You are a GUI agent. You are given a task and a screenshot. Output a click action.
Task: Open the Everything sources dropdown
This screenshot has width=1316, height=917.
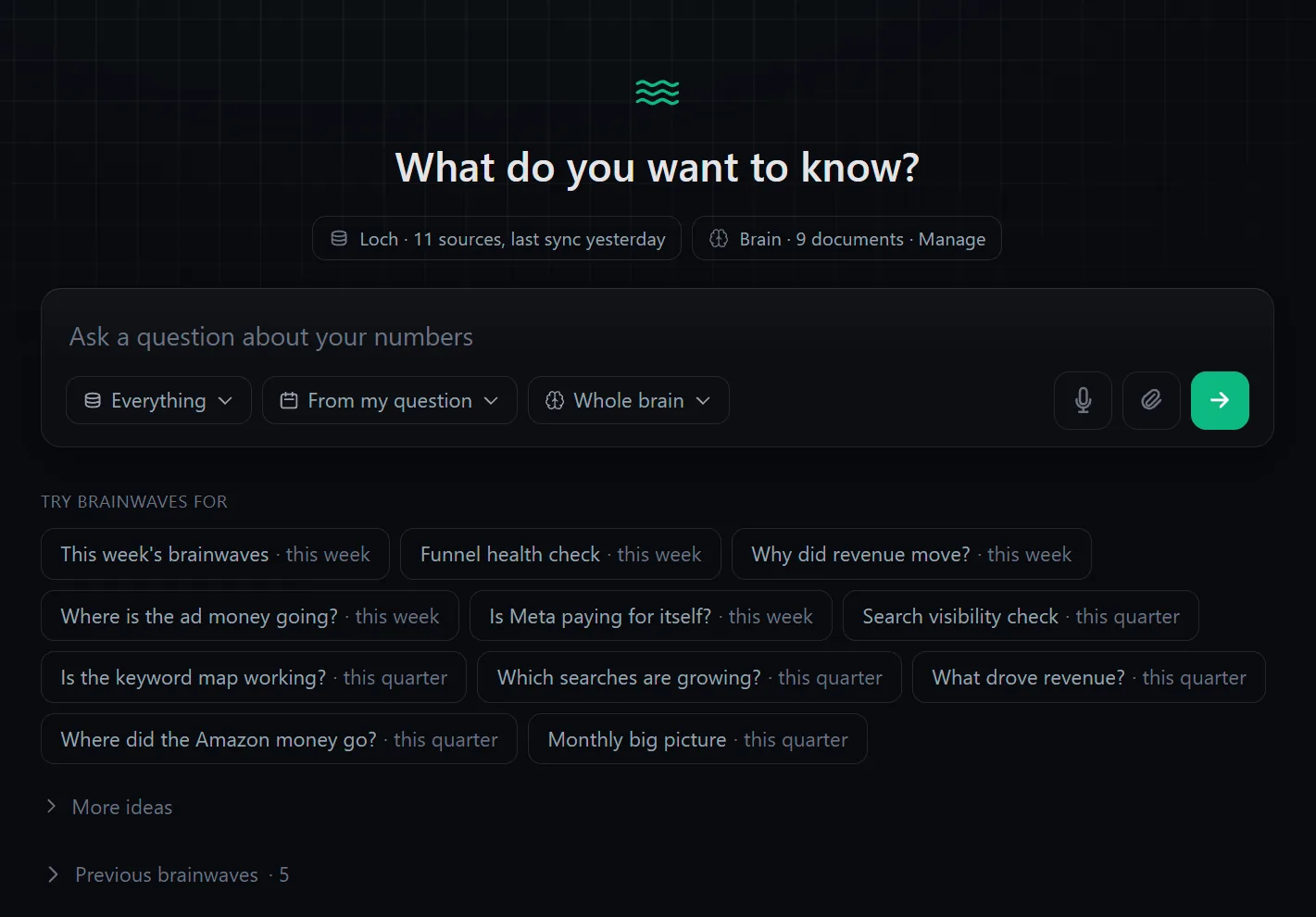click(158, 400)
